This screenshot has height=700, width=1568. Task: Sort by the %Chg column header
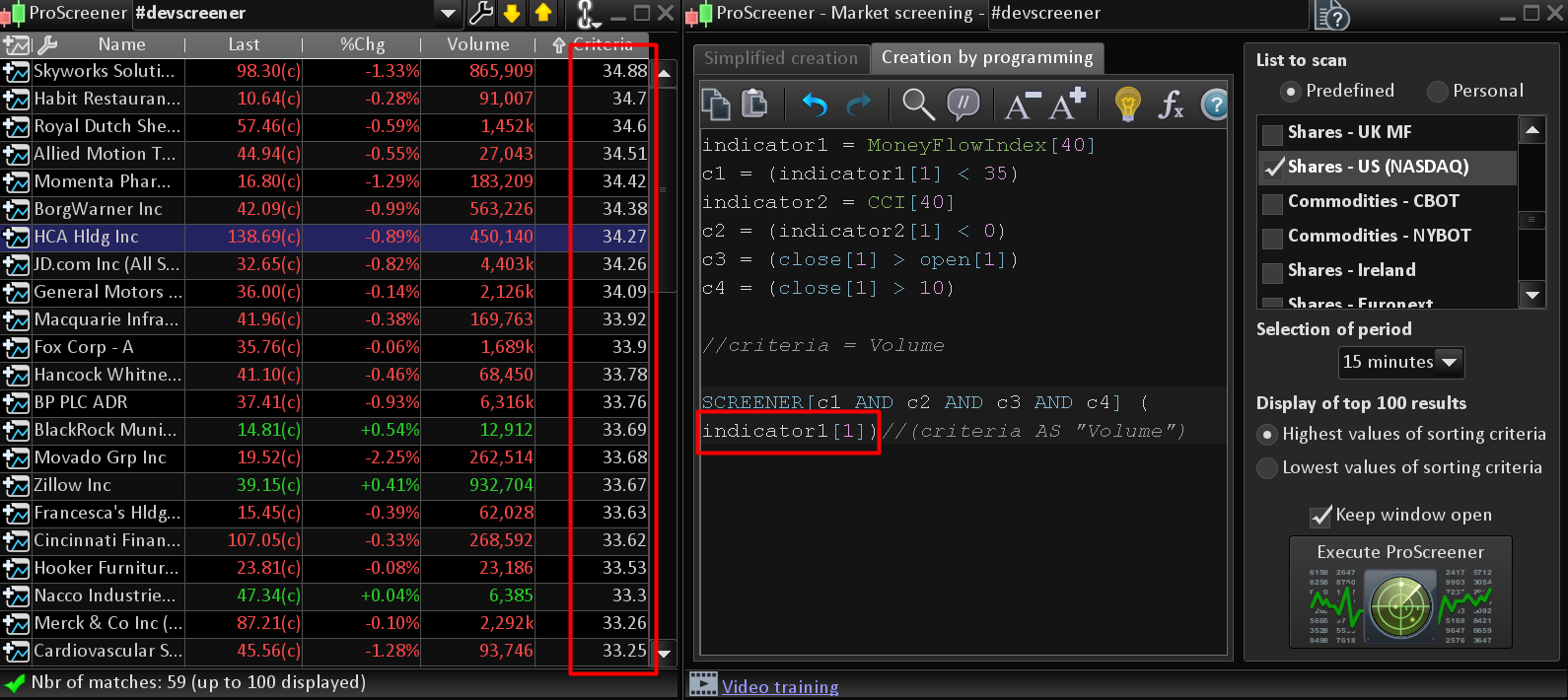click(363, 44)
